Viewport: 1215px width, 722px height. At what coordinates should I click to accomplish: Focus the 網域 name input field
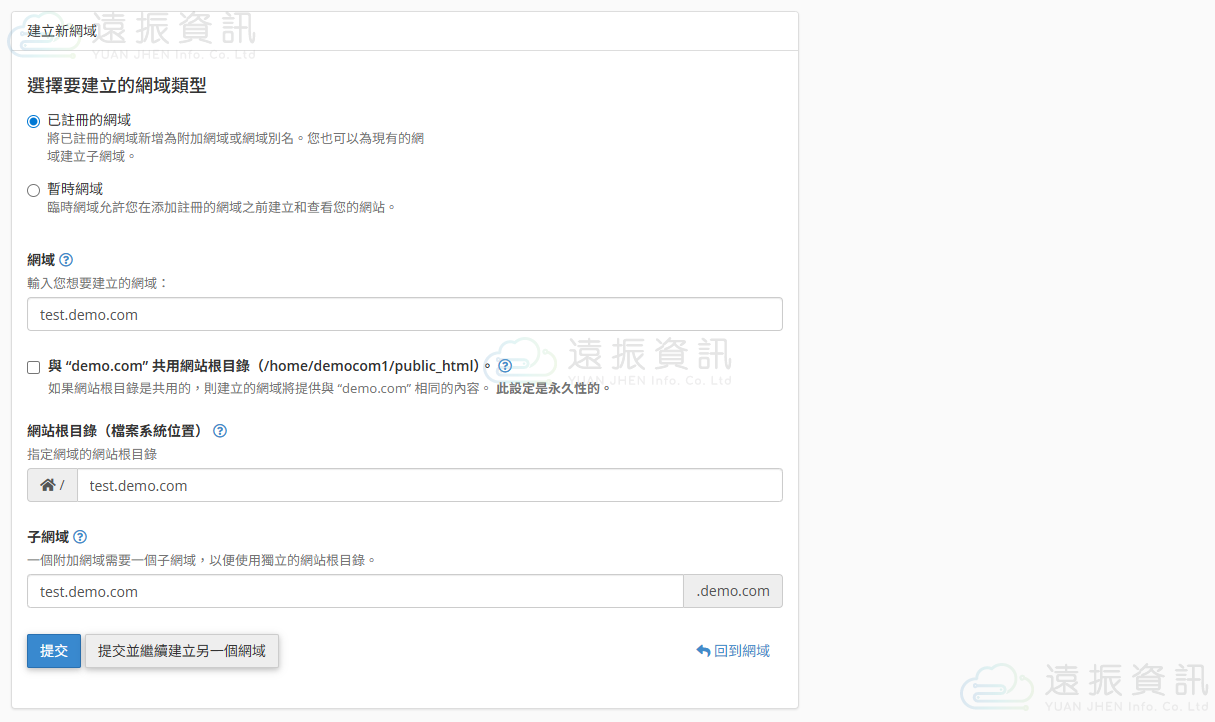404,314
